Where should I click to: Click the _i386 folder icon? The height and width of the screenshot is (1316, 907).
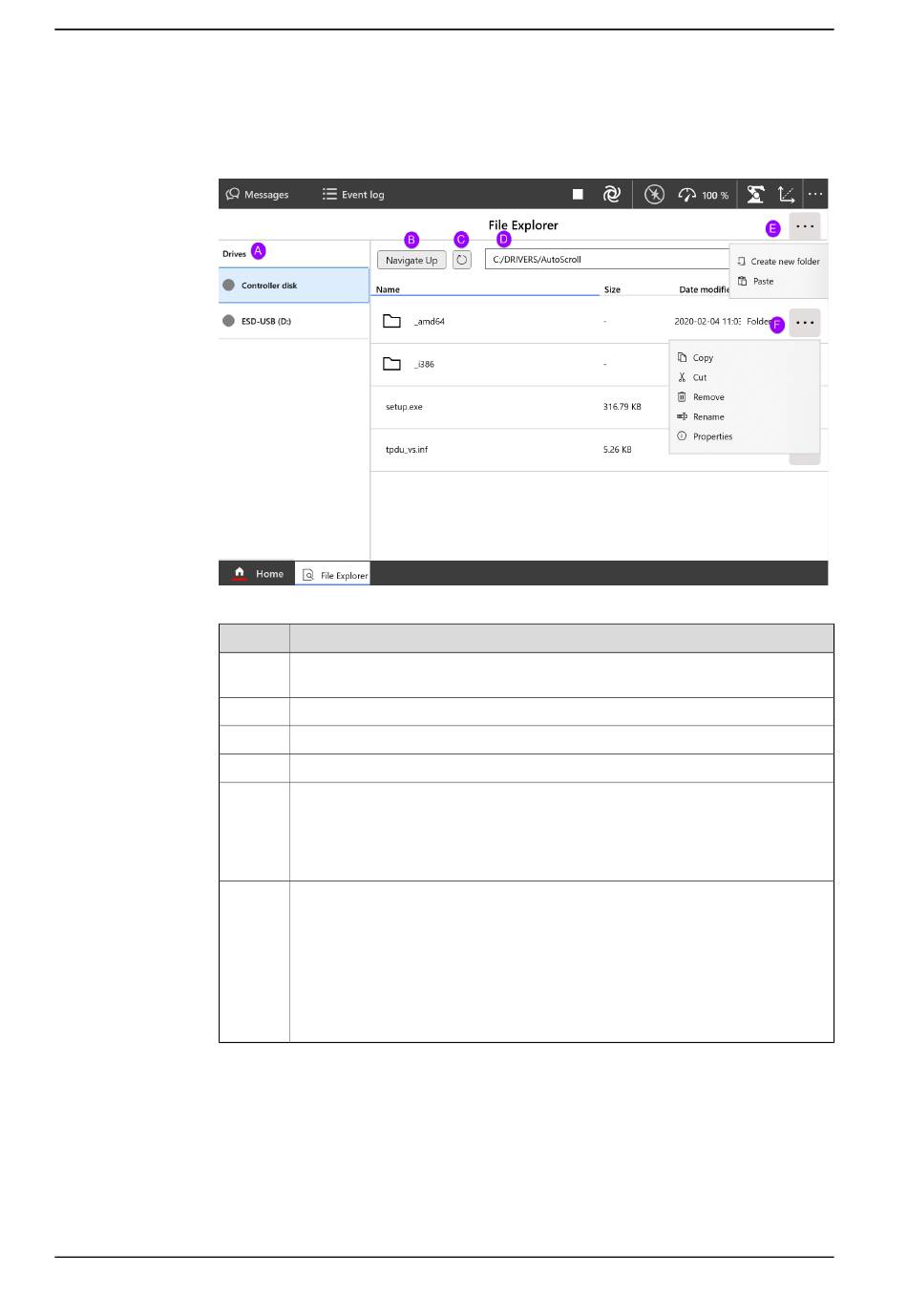pyautogui.click(x=391, y=364)
